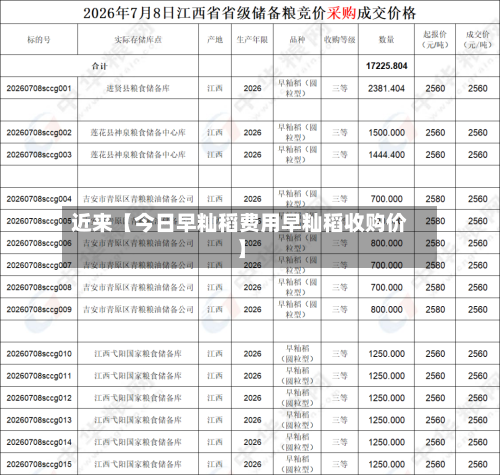Viewport: 500px width, 475px height.
Task: Click the table title 2026年7月8日江西省省级储备粮竞价采购成交价格
Action: coord(249,13)
